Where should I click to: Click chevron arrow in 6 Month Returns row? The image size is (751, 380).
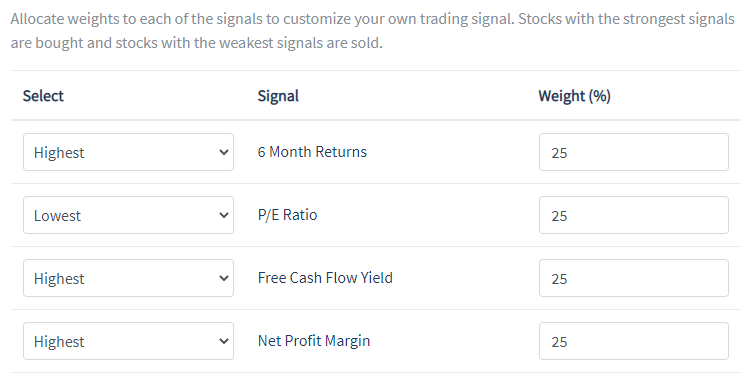pyautogui.click(x=223, y=152)
